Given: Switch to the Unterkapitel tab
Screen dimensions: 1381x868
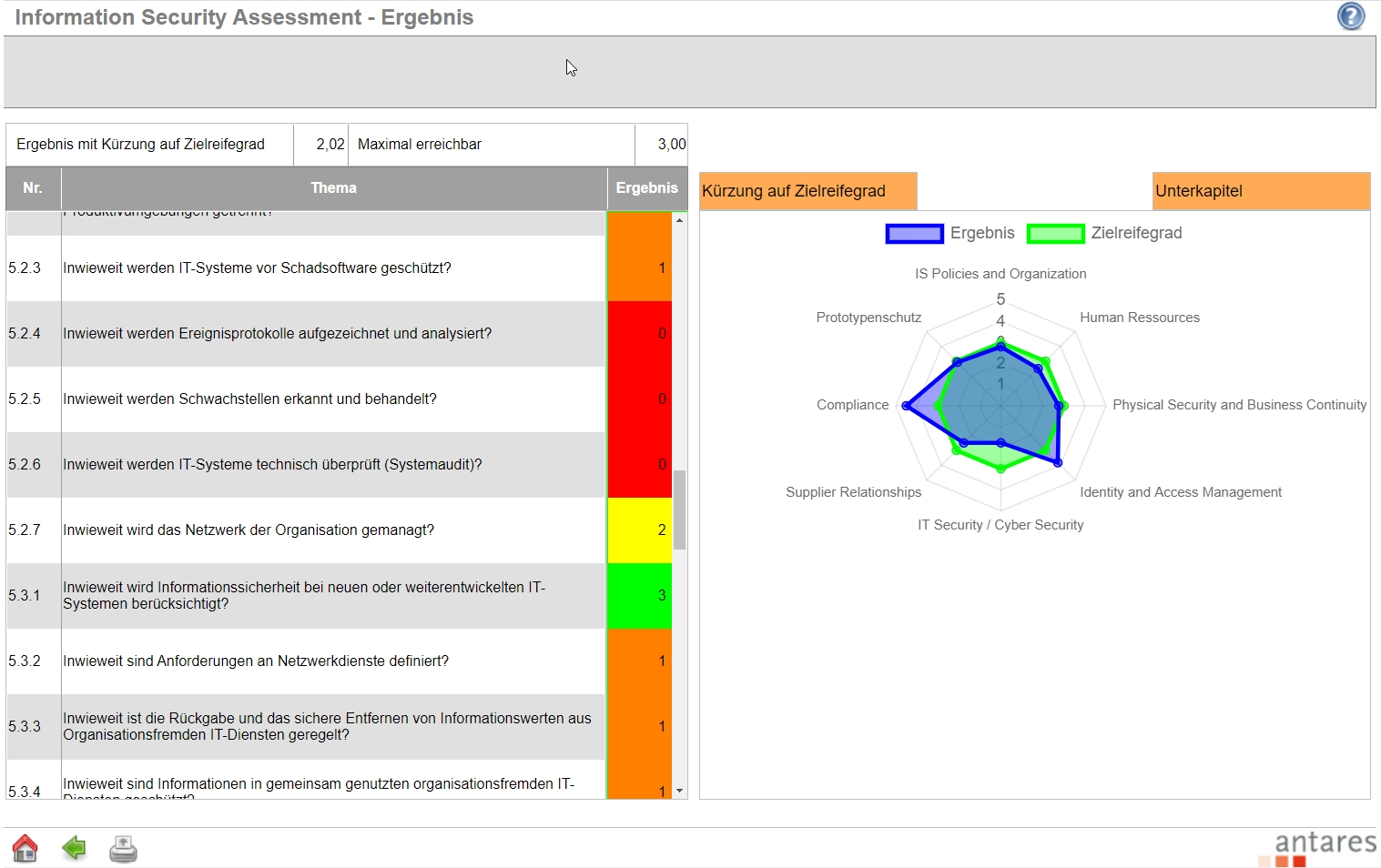Looking at the screenshot, I should click(1260, 191).
